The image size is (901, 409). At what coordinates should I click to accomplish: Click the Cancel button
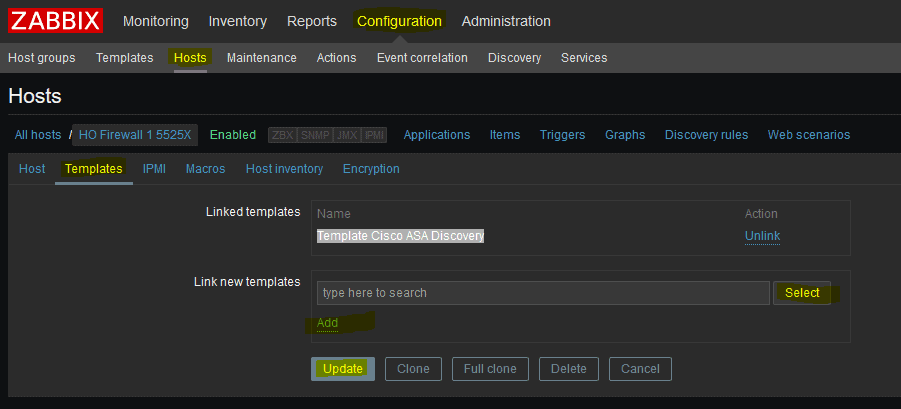pos(640,369)
